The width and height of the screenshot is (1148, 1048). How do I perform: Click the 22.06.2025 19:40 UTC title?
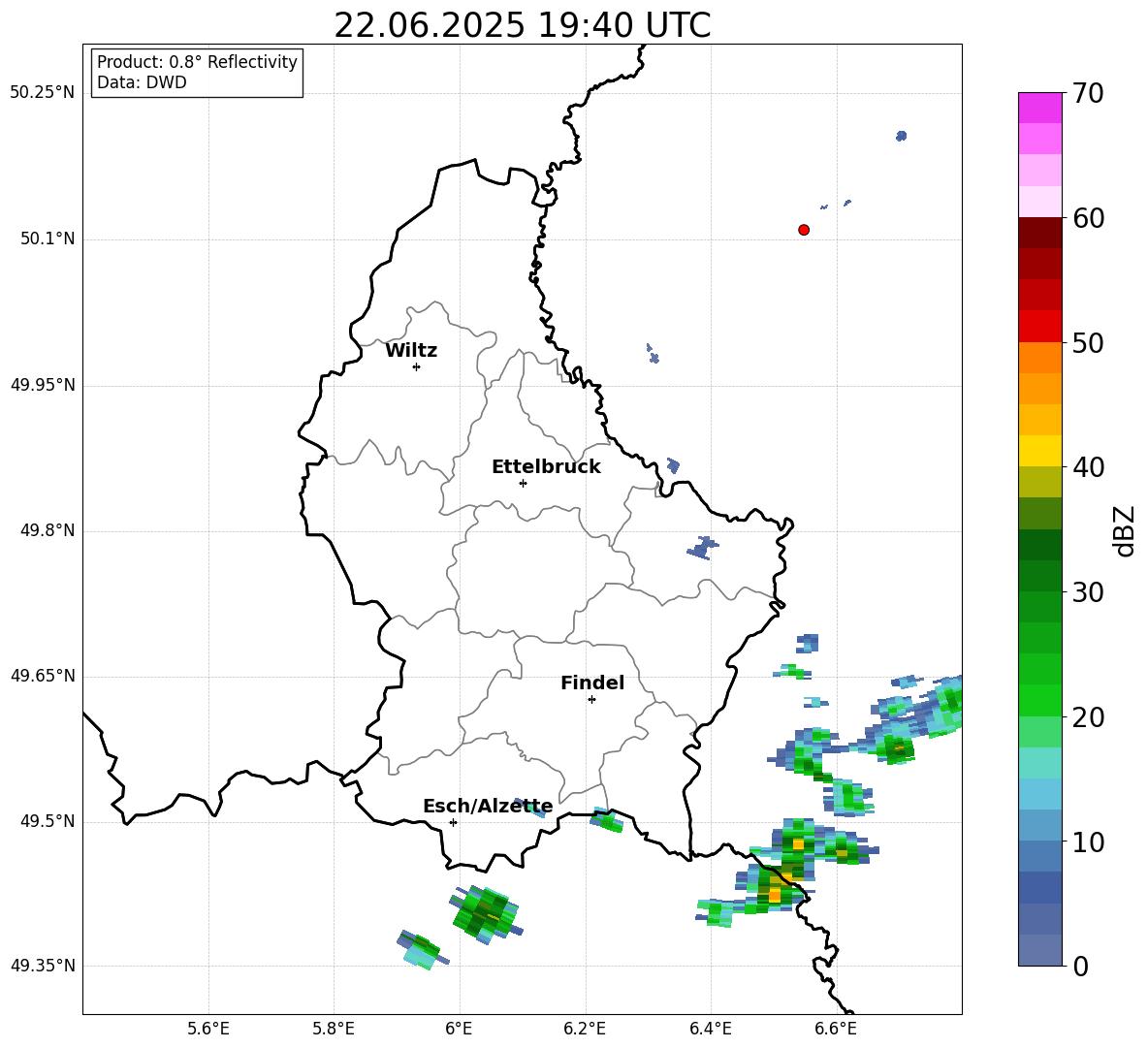(x=522, y=25)
